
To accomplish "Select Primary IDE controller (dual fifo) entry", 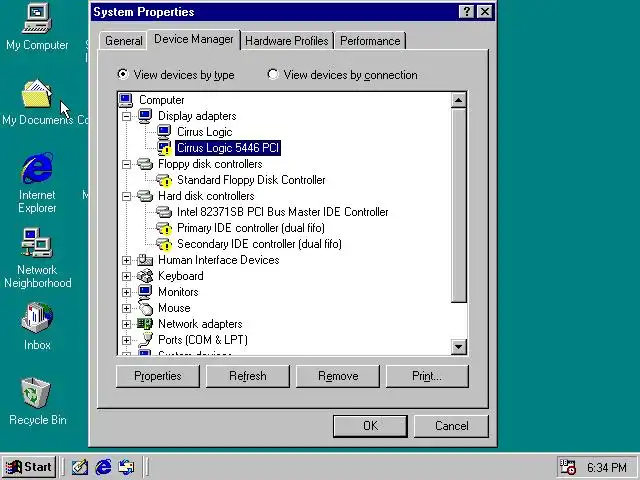I will click(251, 228).
